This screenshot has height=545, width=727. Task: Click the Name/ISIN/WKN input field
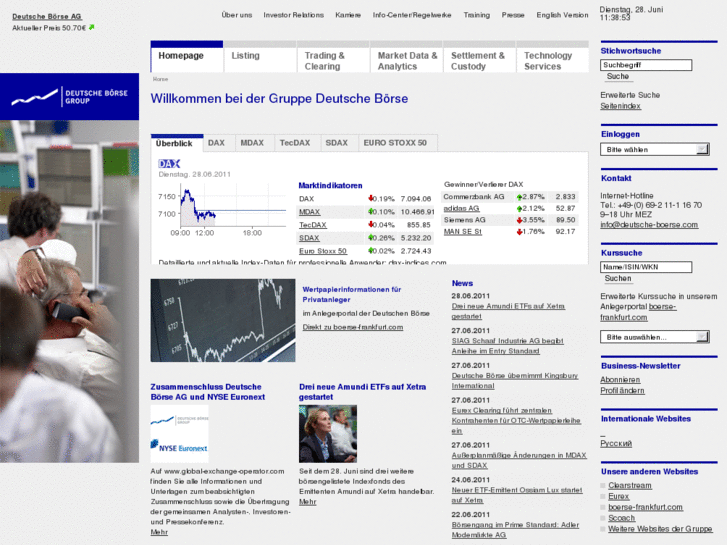[x=646, y=267]
